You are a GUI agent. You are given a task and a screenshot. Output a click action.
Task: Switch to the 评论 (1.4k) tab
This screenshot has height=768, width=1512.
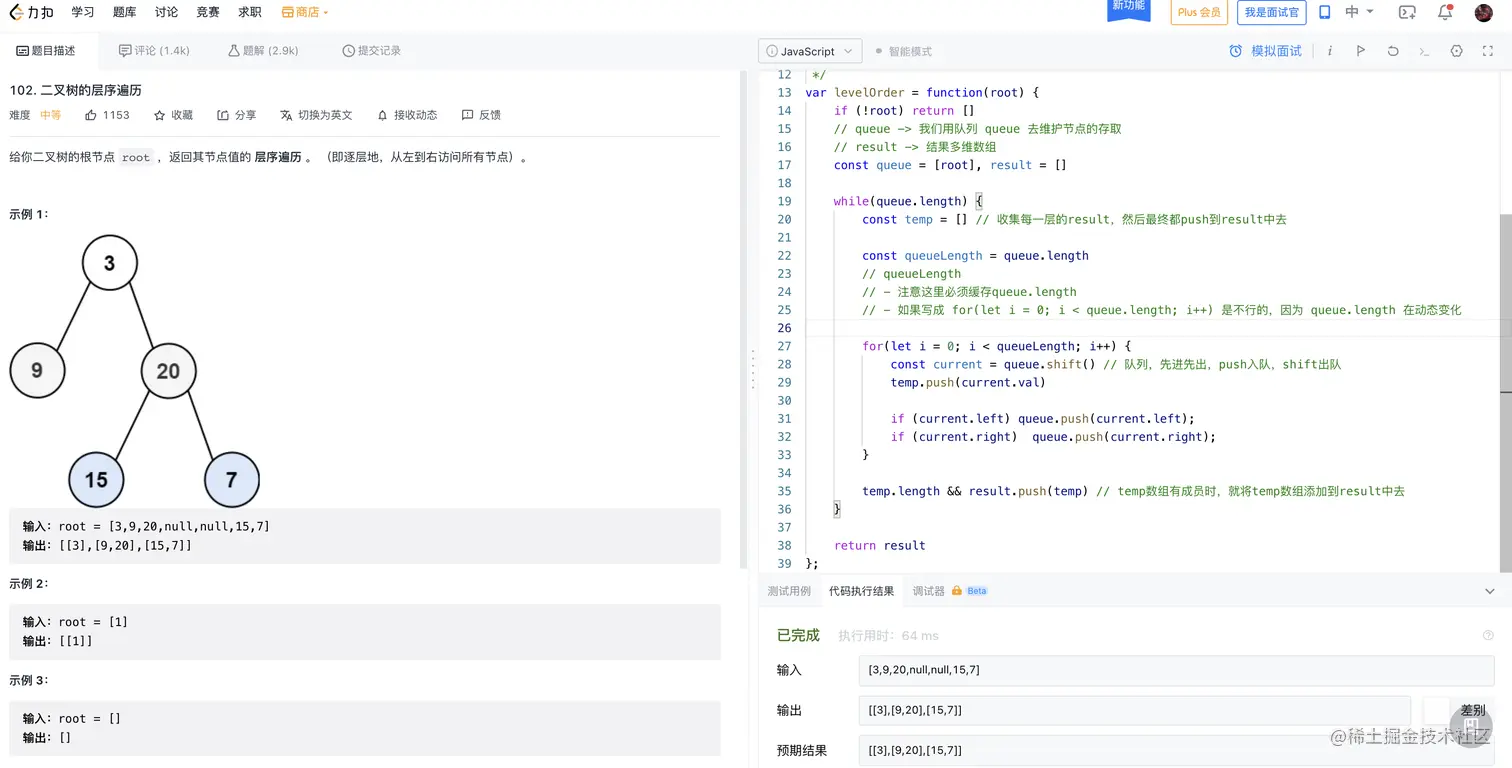[154, 50]
